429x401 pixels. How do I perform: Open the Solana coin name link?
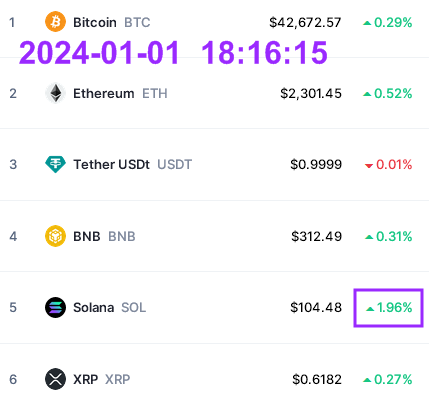click(94, 307)
